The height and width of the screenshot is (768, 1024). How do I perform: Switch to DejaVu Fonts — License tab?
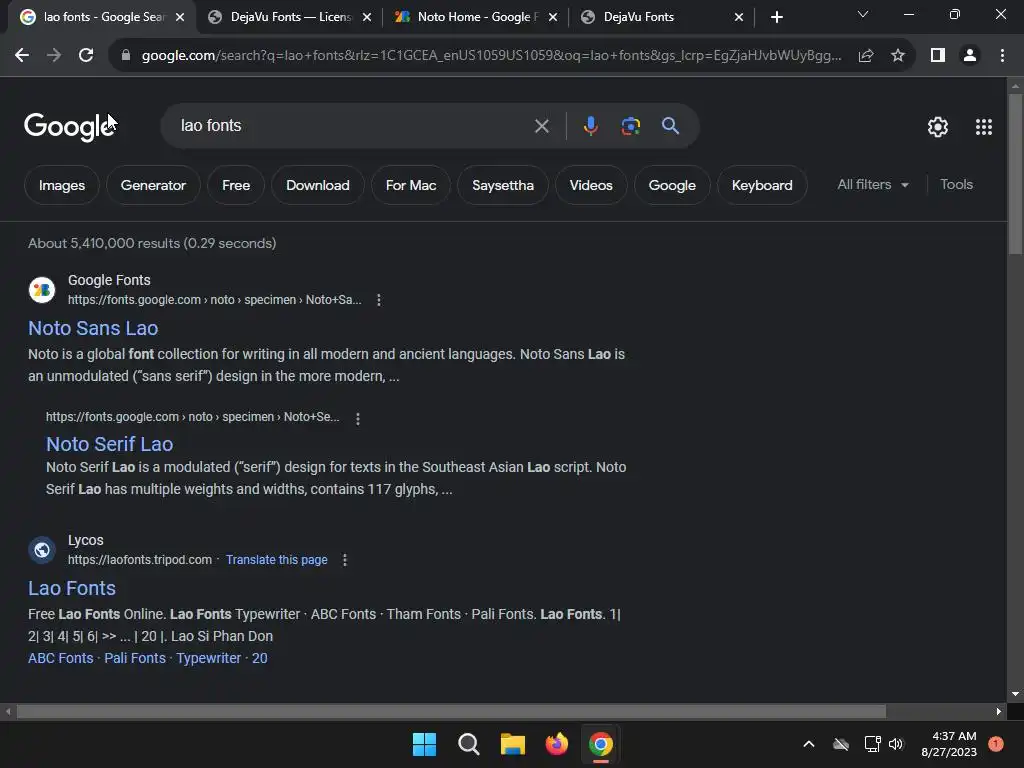click(x=291, y=17)
